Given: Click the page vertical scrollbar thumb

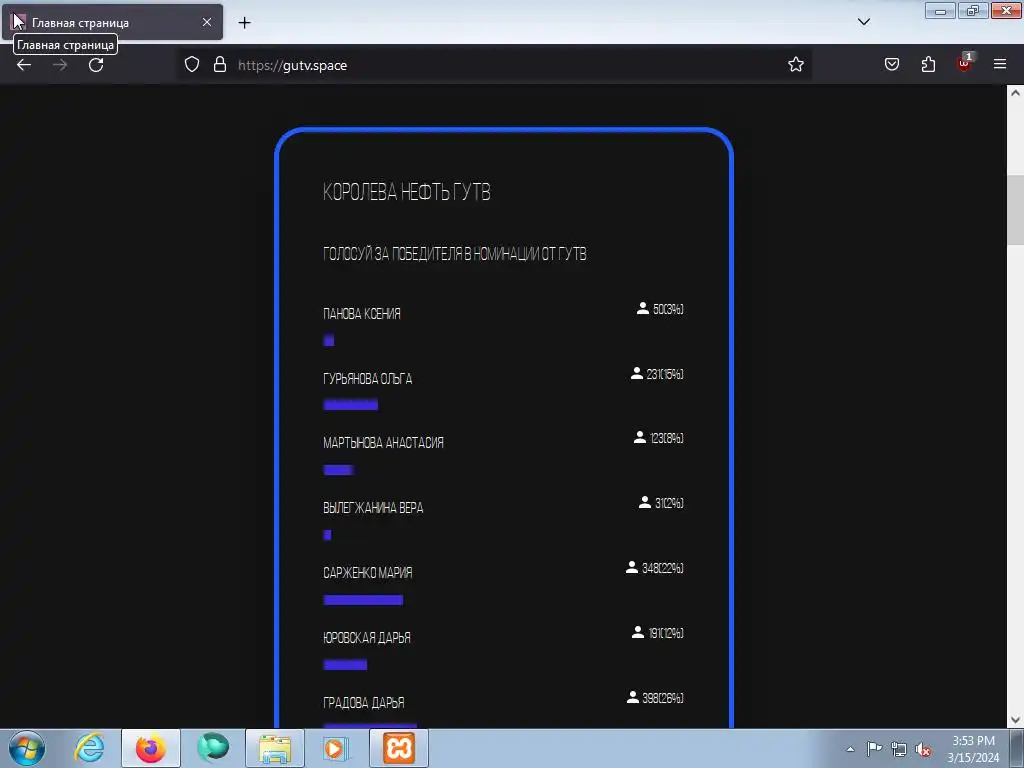Looking at the screenshot, I should (x=1015, y=210).
